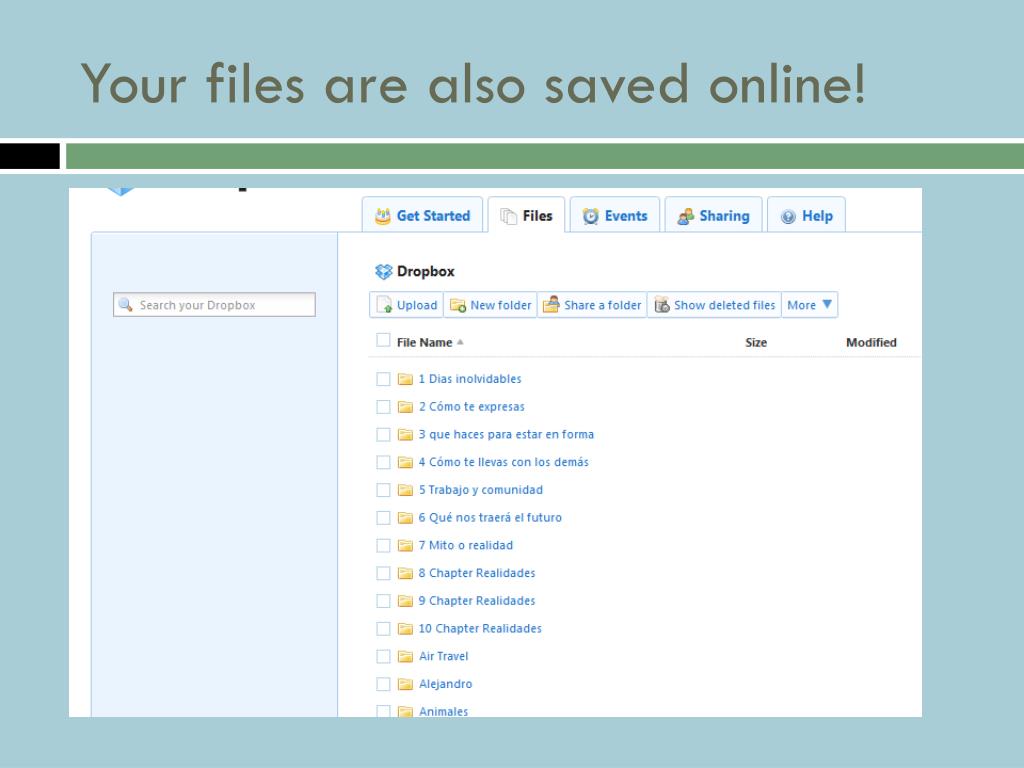Click folder icon of 5 Trabajo y comunidad

point(406,490)
